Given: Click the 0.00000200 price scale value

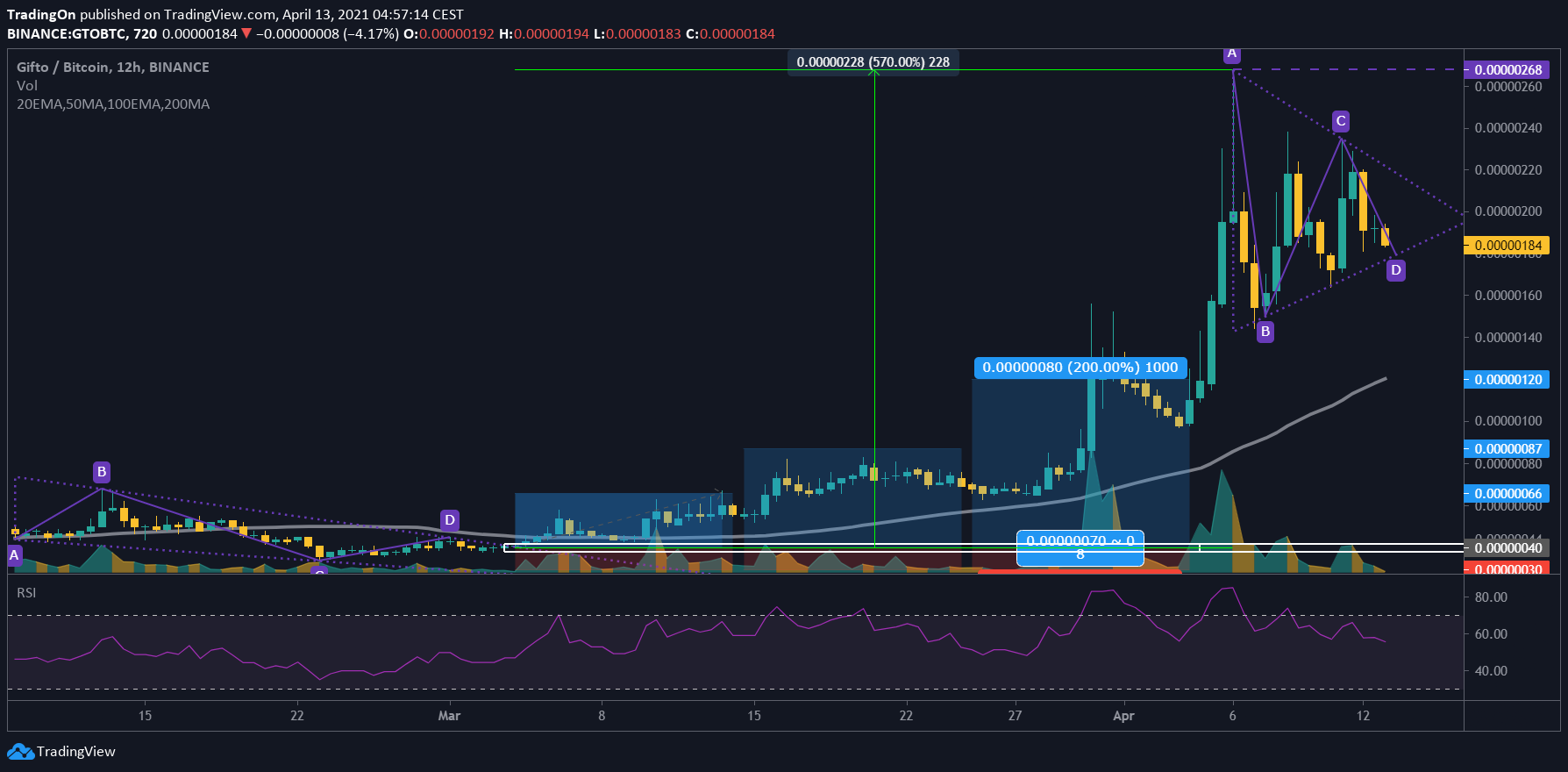Looking at the screenshot, I should 1508,211.
